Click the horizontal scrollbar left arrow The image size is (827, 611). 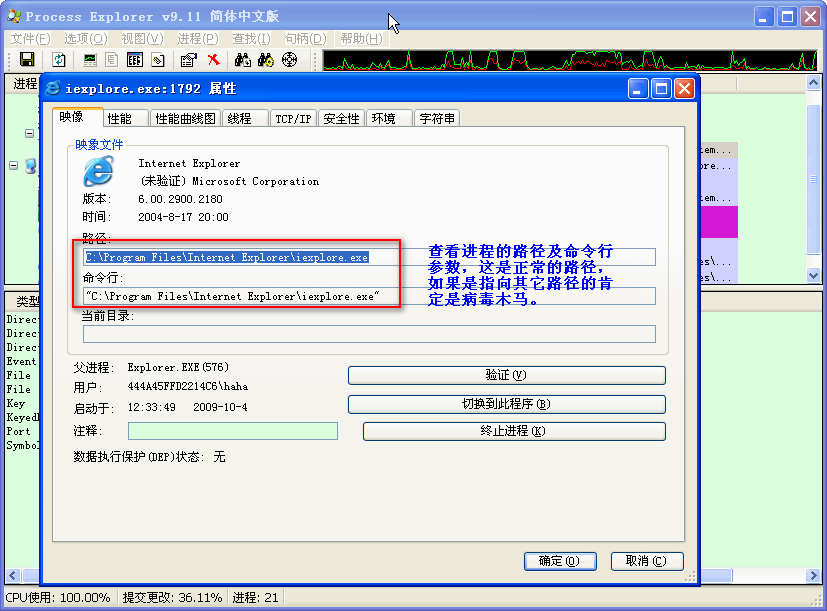[x=13, y=575]
